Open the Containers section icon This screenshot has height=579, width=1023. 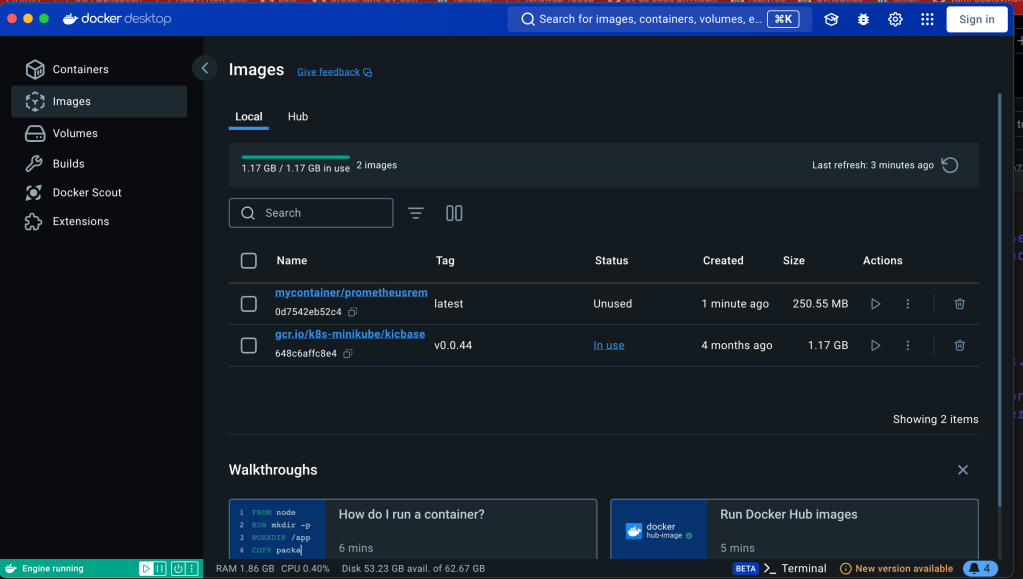[35, 69]
